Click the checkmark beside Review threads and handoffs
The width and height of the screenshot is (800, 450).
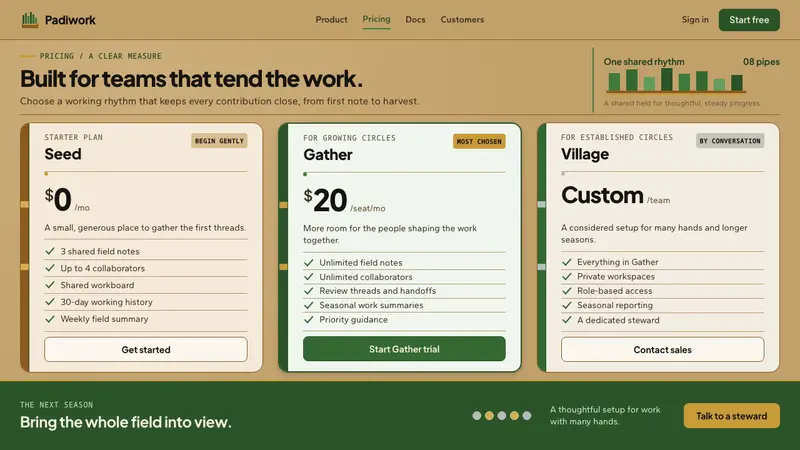point(309,291)
